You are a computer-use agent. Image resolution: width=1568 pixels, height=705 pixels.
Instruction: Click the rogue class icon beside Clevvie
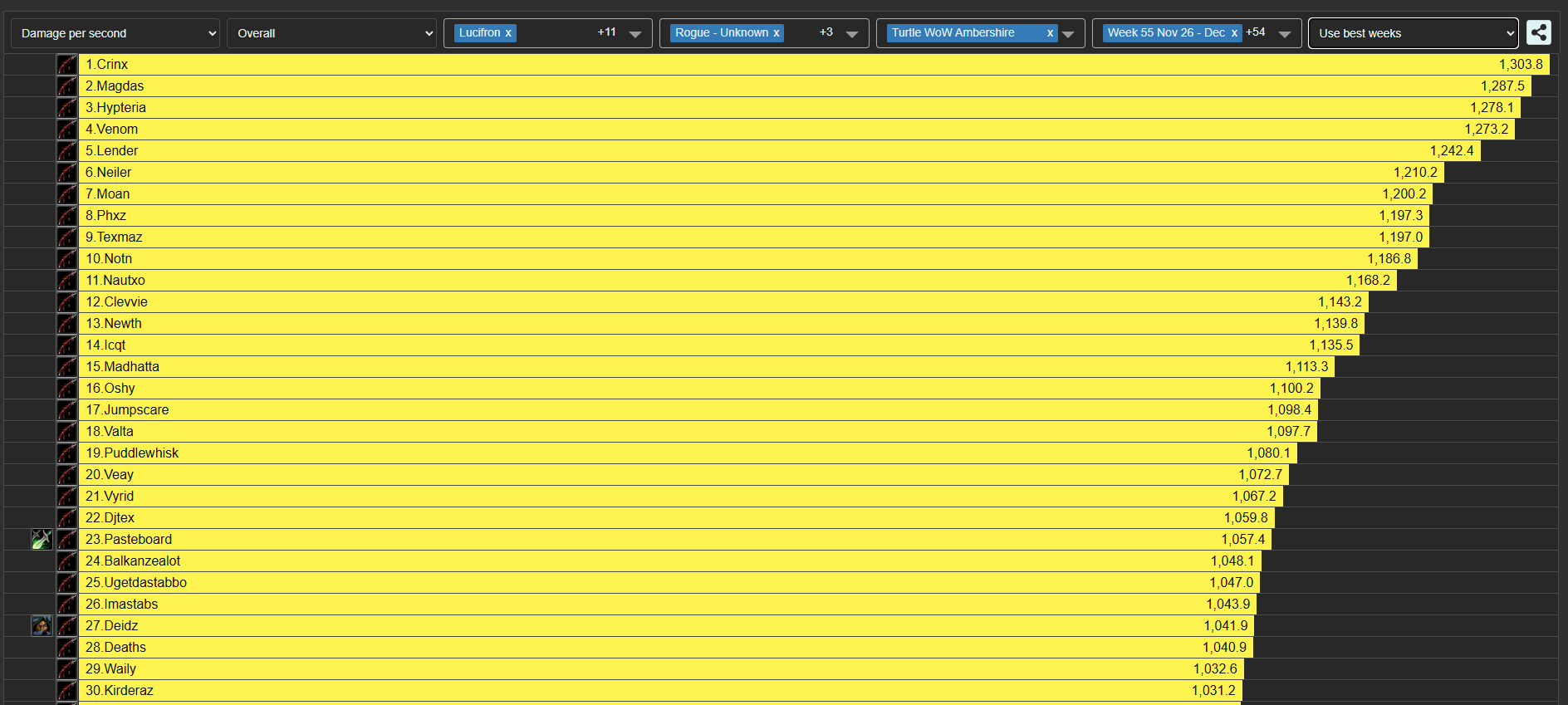(66, 301)
